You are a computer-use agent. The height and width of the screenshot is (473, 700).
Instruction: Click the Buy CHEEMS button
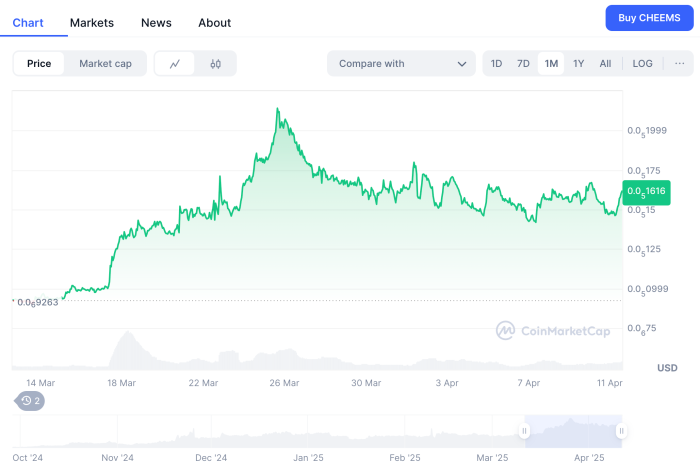tap(649, 18)
